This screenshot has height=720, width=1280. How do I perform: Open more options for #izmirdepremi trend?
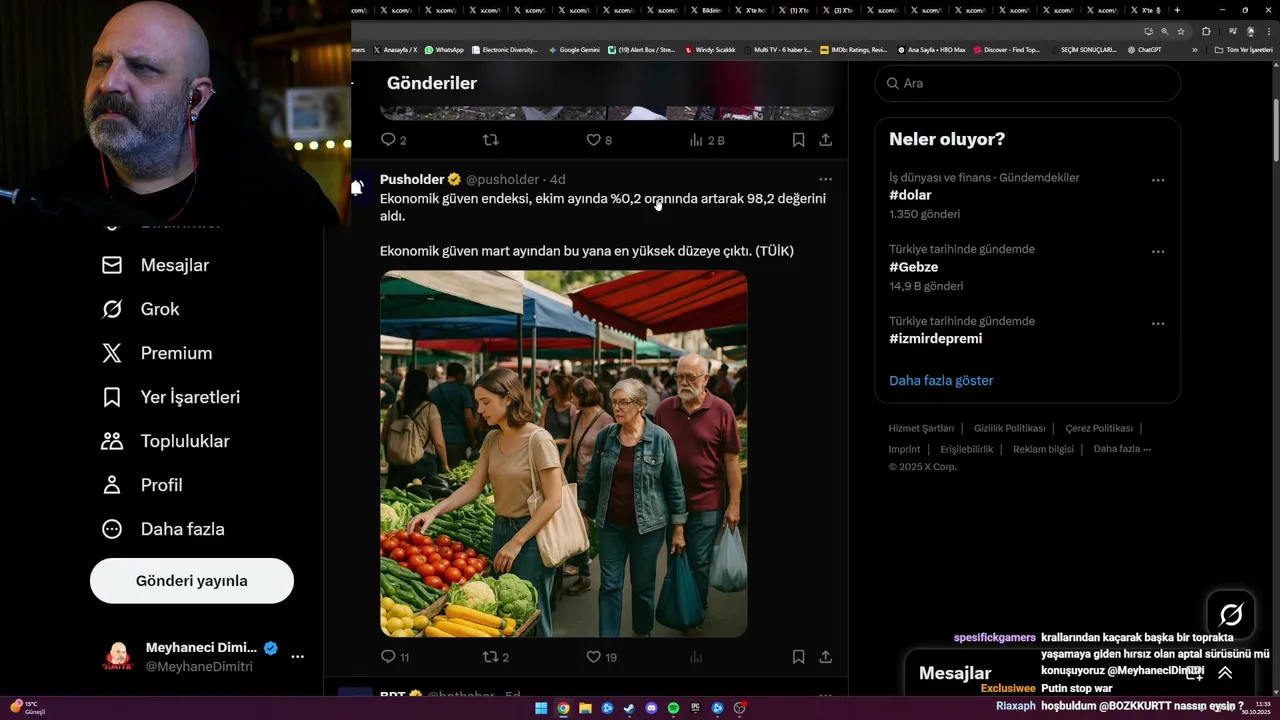pyautogui.click(x=1158, y=324)
